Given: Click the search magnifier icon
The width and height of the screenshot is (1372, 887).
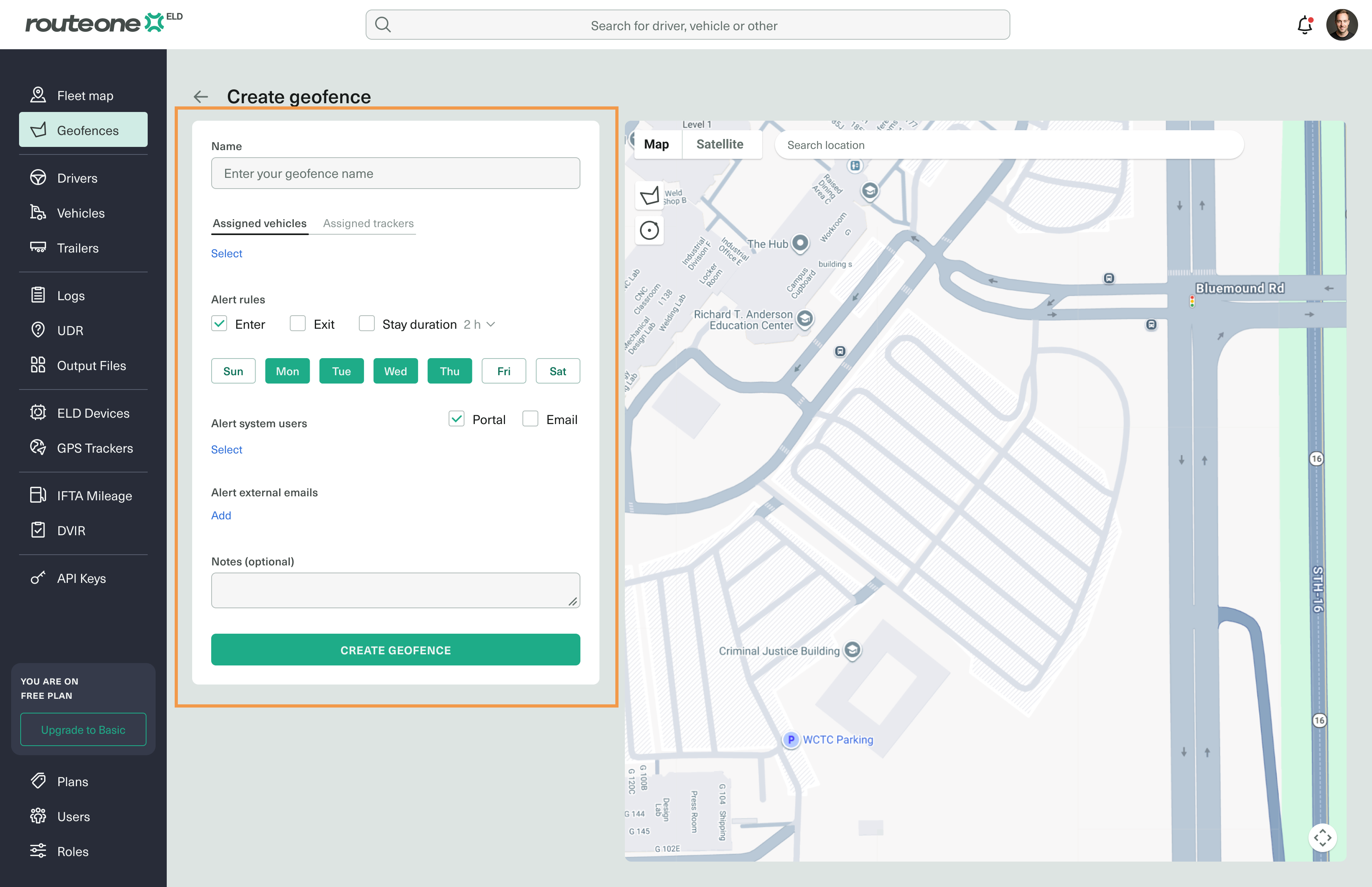Looking at the screenshot, I should click(x=383, y=25).
